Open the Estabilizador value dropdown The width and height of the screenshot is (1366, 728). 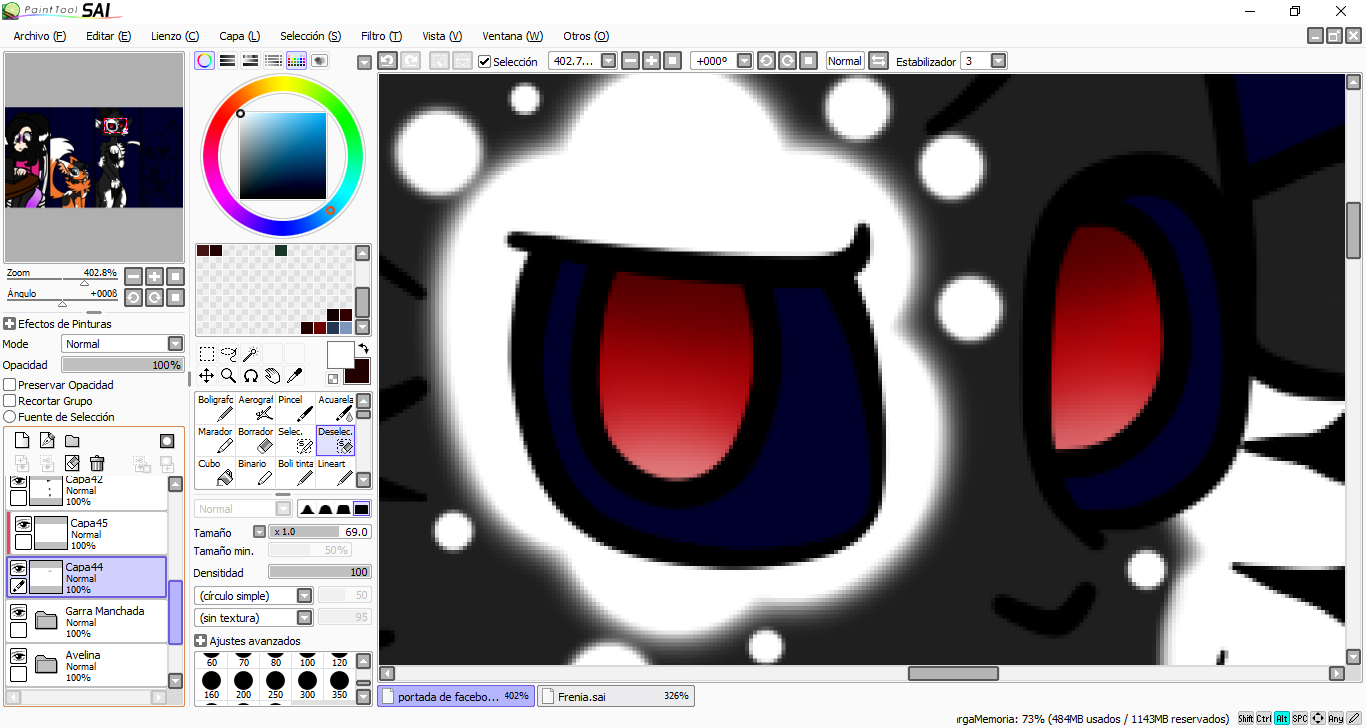tap(998, 61)
